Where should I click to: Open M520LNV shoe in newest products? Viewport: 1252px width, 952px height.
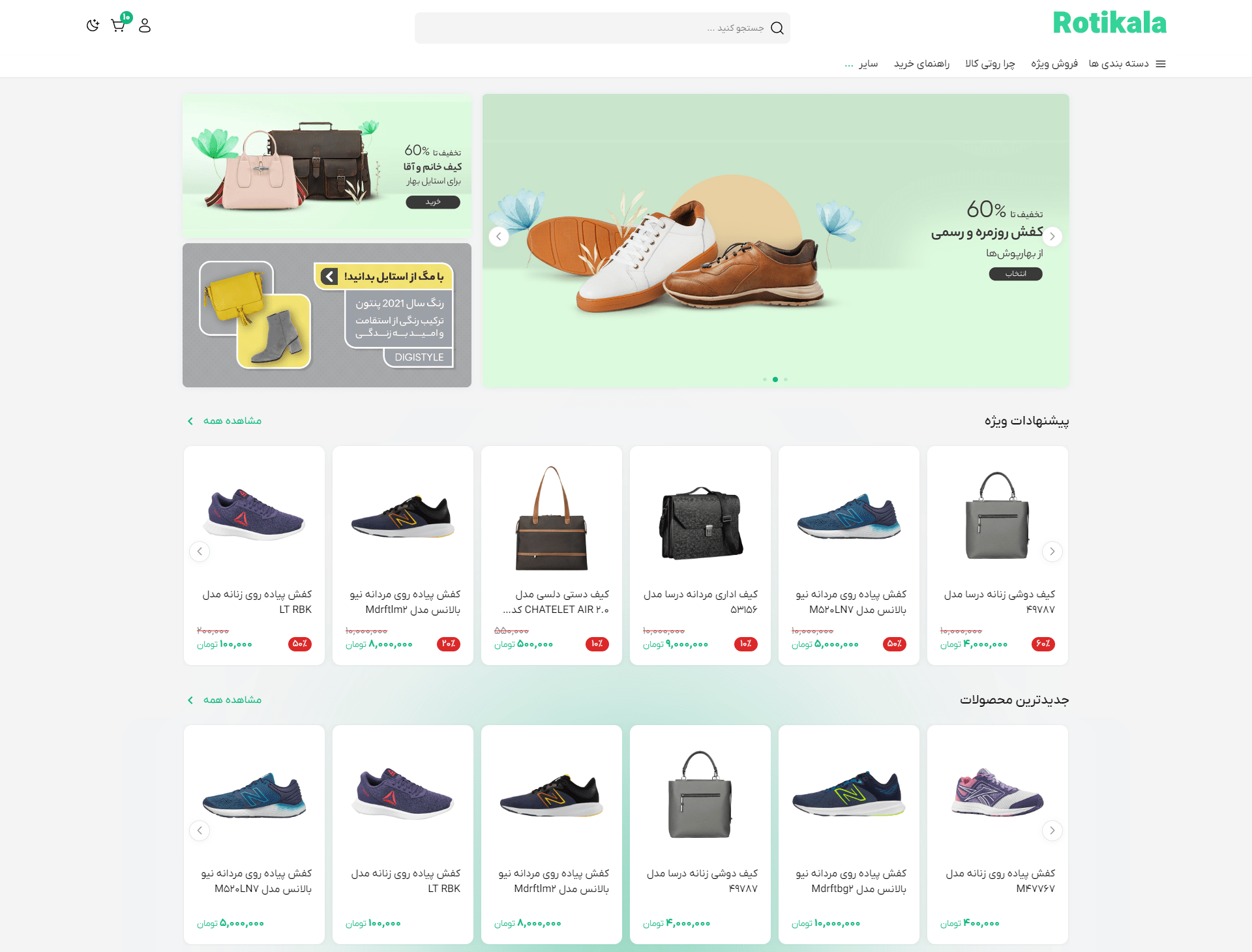(x=254, y=796)
